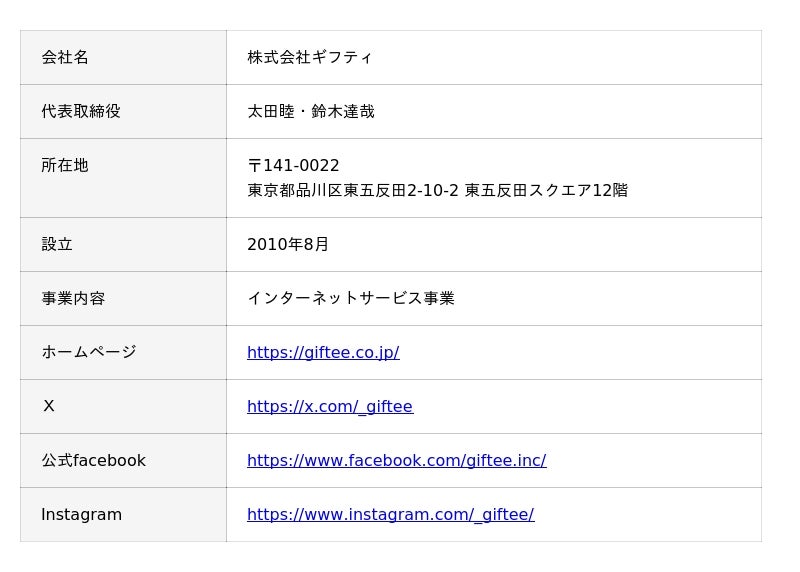The image size is (800, 572).
Task: Click the 2010年8月 establishment date
Action: [288, 244]
